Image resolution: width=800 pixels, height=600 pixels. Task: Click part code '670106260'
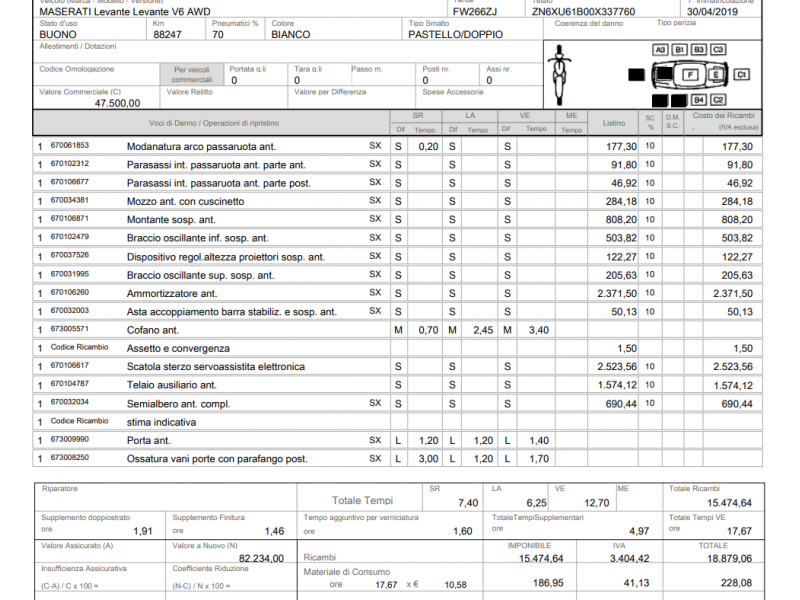coord(70,292)
